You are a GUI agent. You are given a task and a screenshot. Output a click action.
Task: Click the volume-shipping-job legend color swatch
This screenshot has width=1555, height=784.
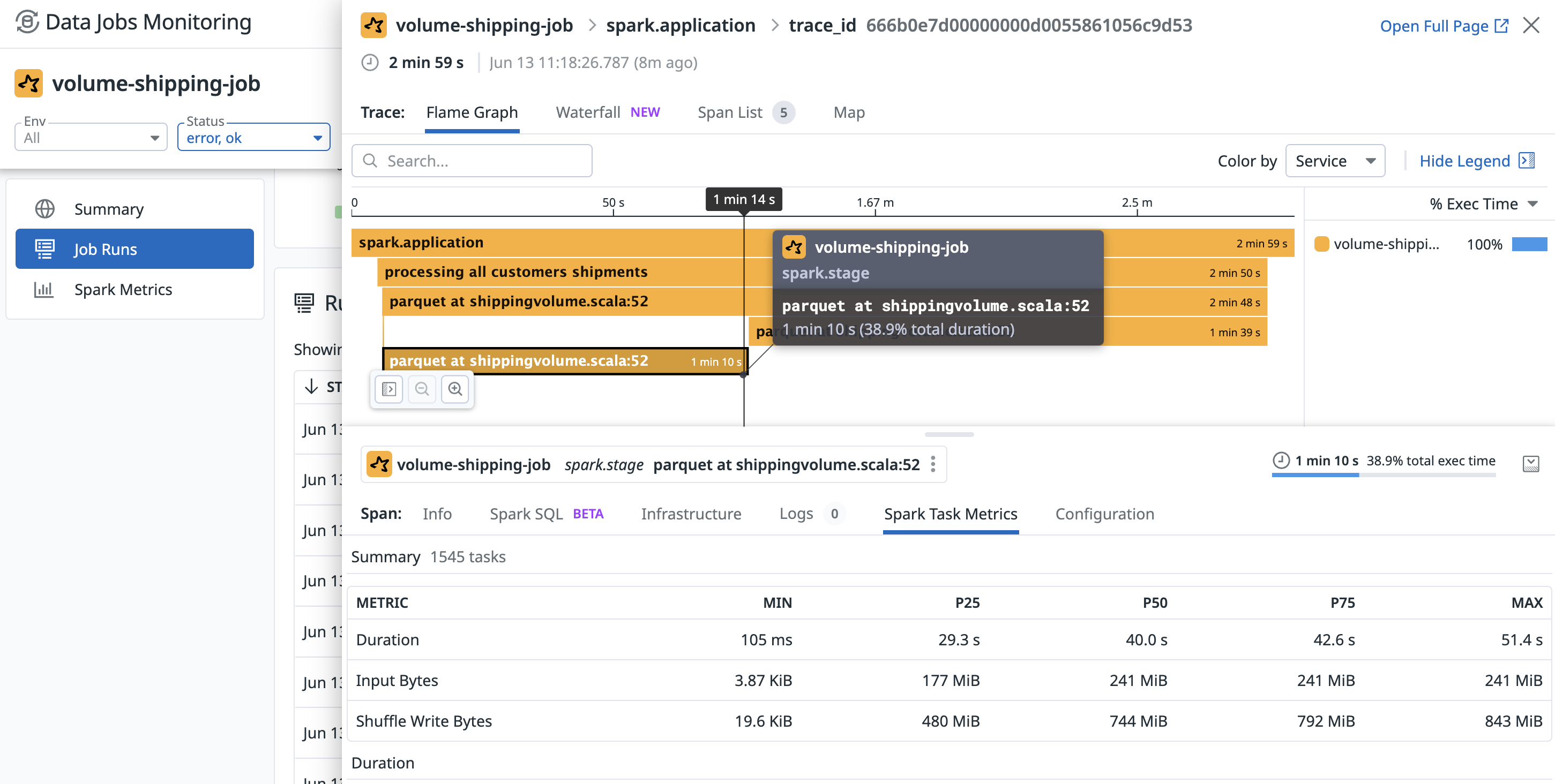(x=1321, y=244)
